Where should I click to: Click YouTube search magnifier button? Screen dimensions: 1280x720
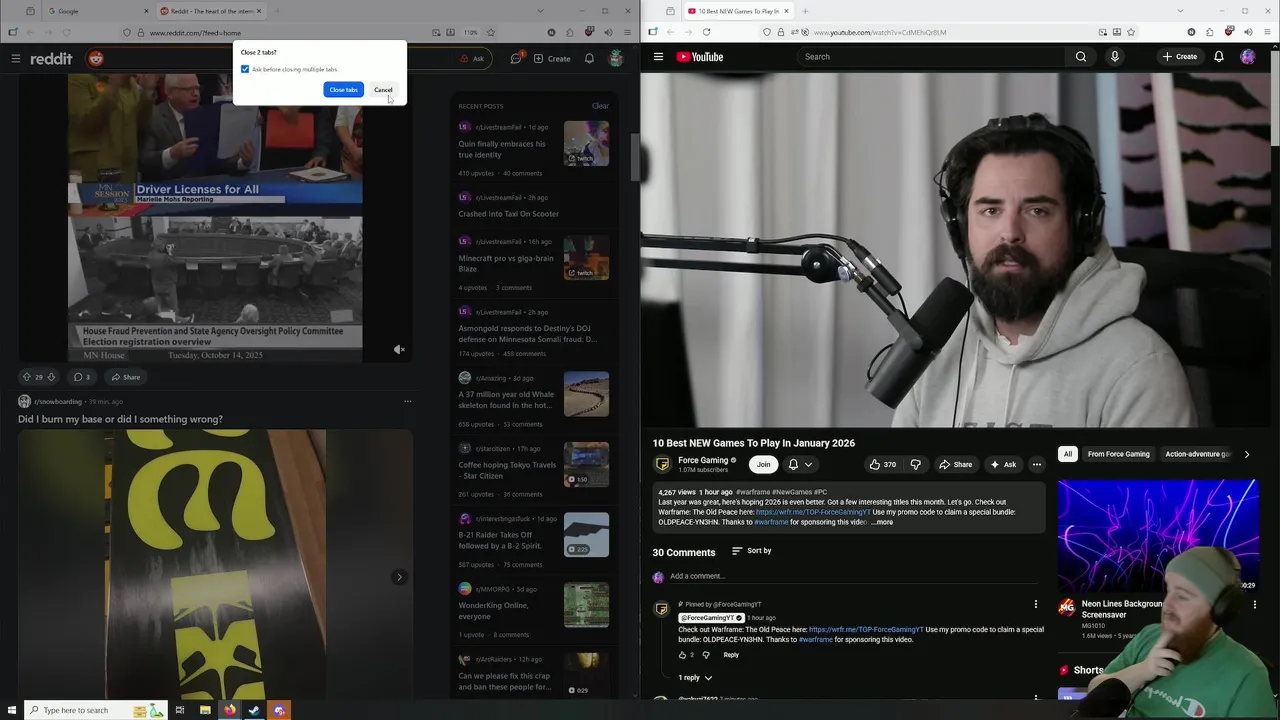tap(1080, 57)
